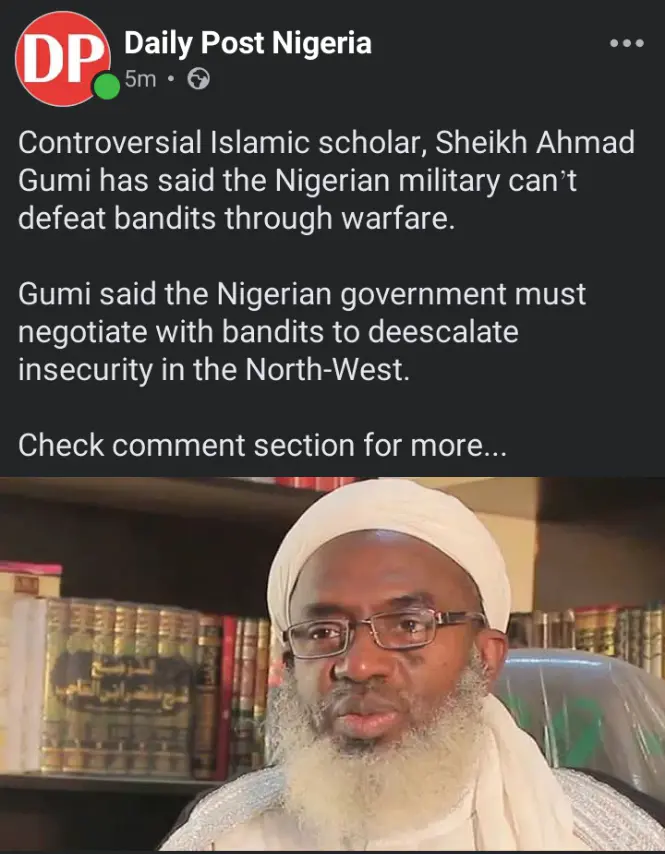Click the red books on top shelf
The image size is (665, 854).
pos(315,483)
